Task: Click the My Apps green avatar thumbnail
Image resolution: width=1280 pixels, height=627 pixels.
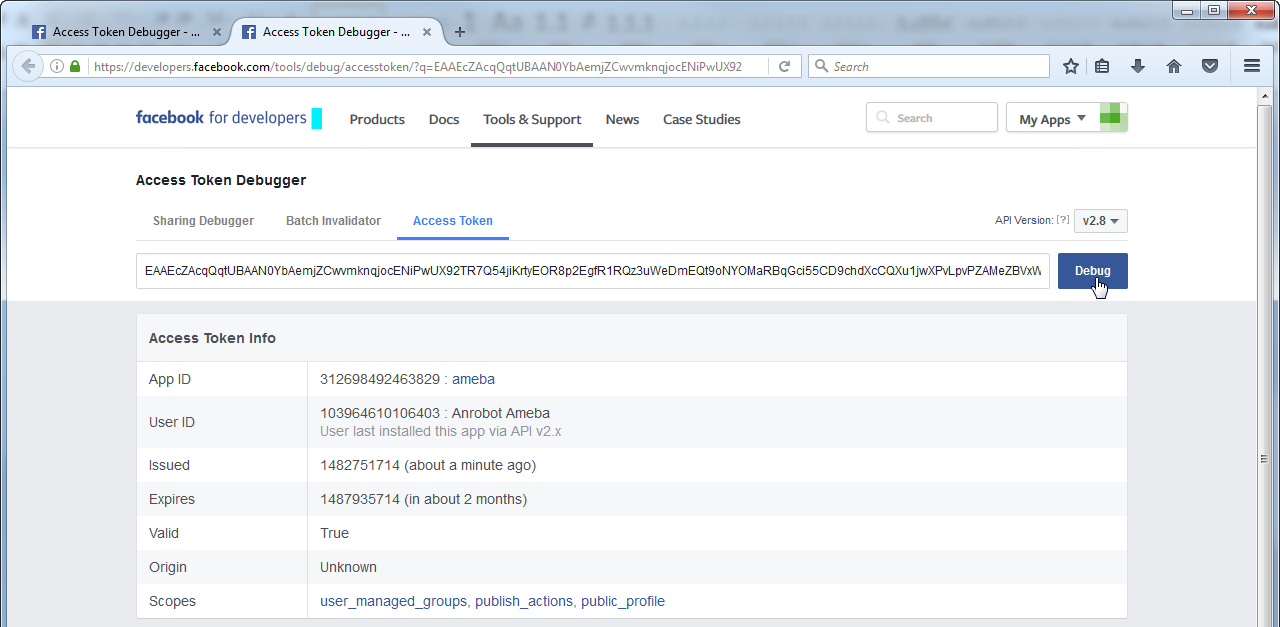Action: [1113, 117]
